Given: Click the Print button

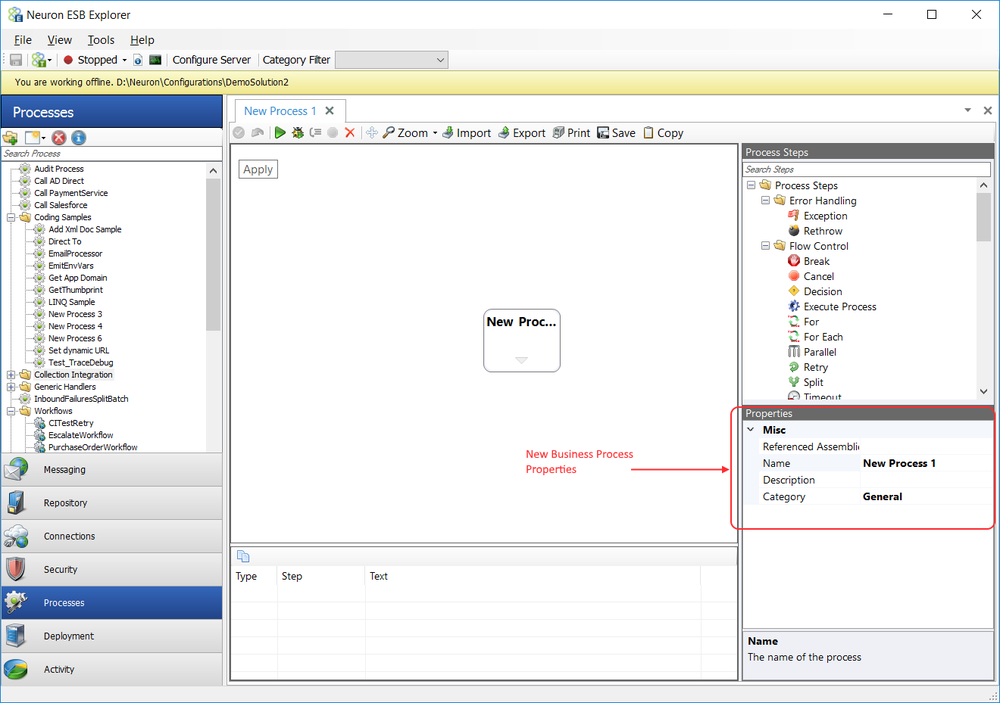Looking at the screenshot, I should coord(571,133).
